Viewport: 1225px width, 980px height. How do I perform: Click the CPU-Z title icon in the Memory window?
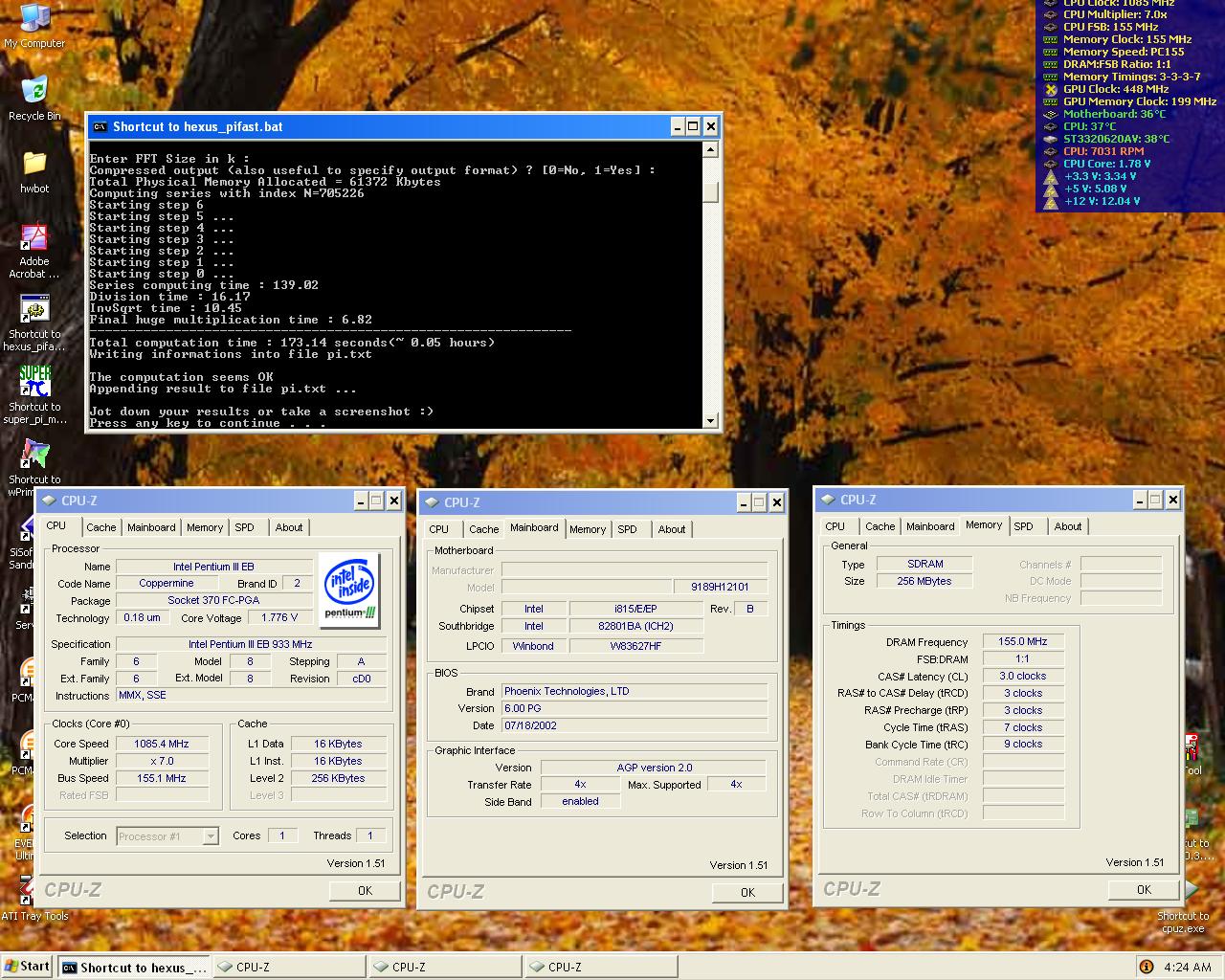click(828, 500)
